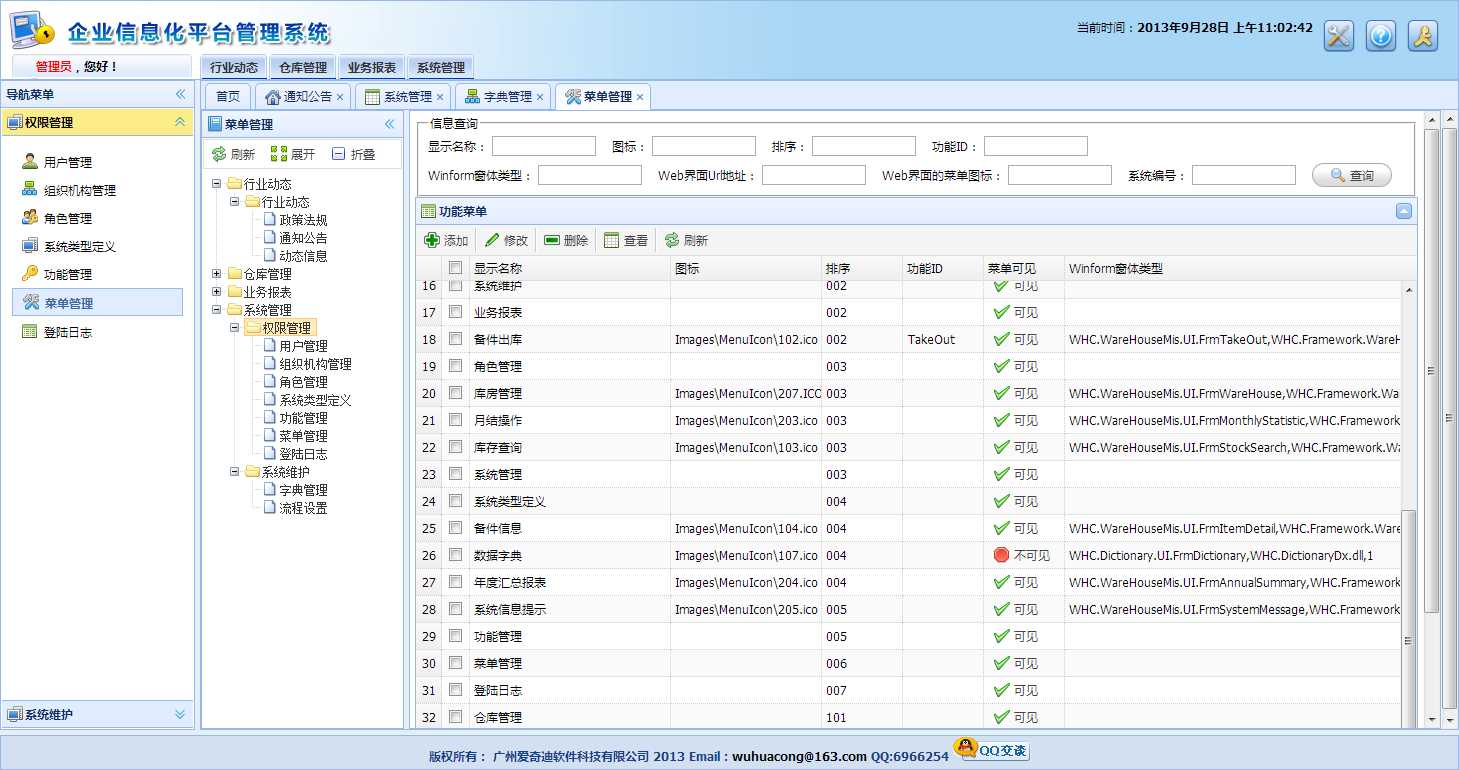Open the 仓库管理 top menu
Image resolution: width=1459 pixels, height=770 pixels.
(303, 68)
